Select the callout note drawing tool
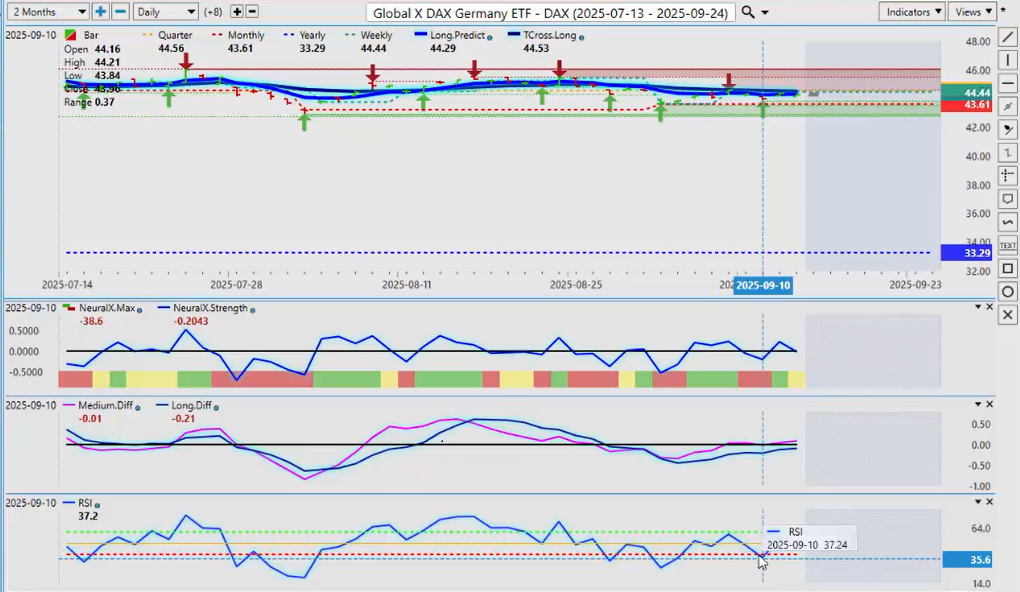The width and height of the screenshot is (1020, 592). click(1008, 199)
